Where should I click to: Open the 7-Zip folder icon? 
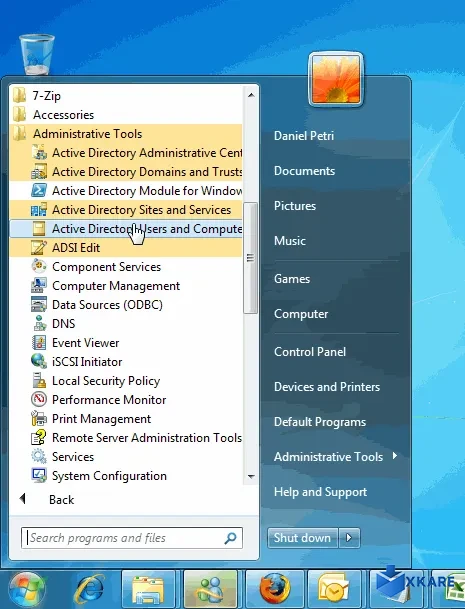tap(19, 96)
